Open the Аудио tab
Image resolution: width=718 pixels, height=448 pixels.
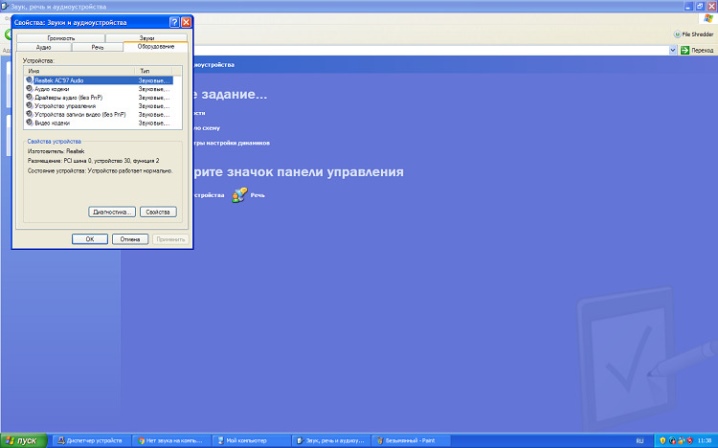coord(44,47)
